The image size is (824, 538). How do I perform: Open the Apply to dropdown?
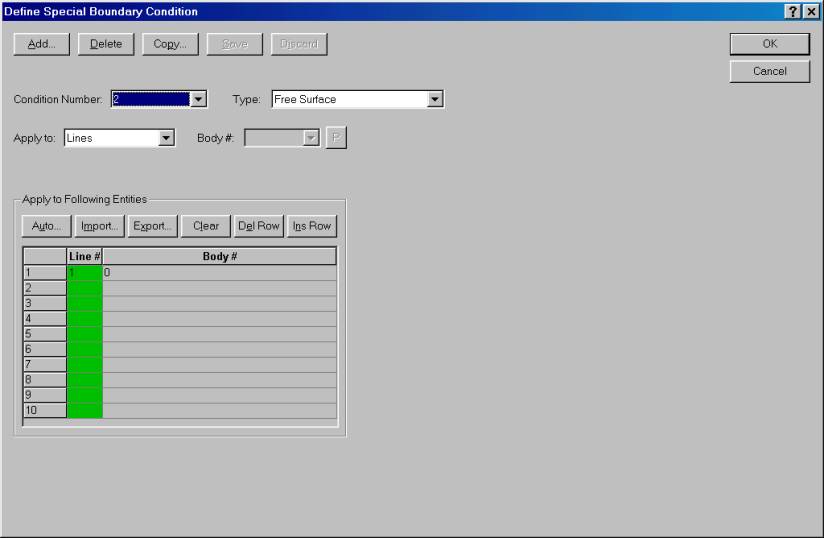[167, 138]
